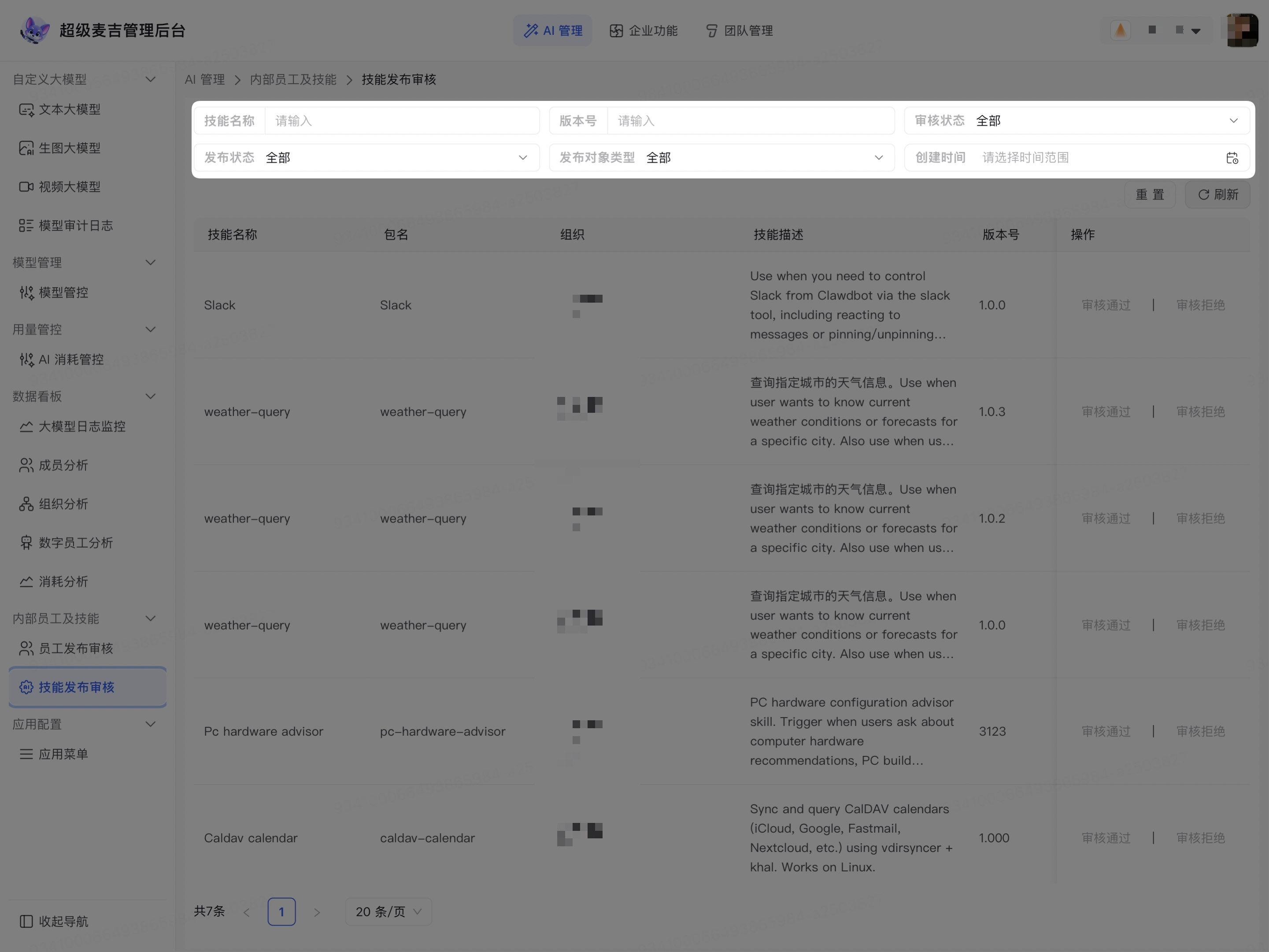Open the 发布状态 dropdown
Viewport: 1269px width, 952px height.
click(x=366, y=157)
